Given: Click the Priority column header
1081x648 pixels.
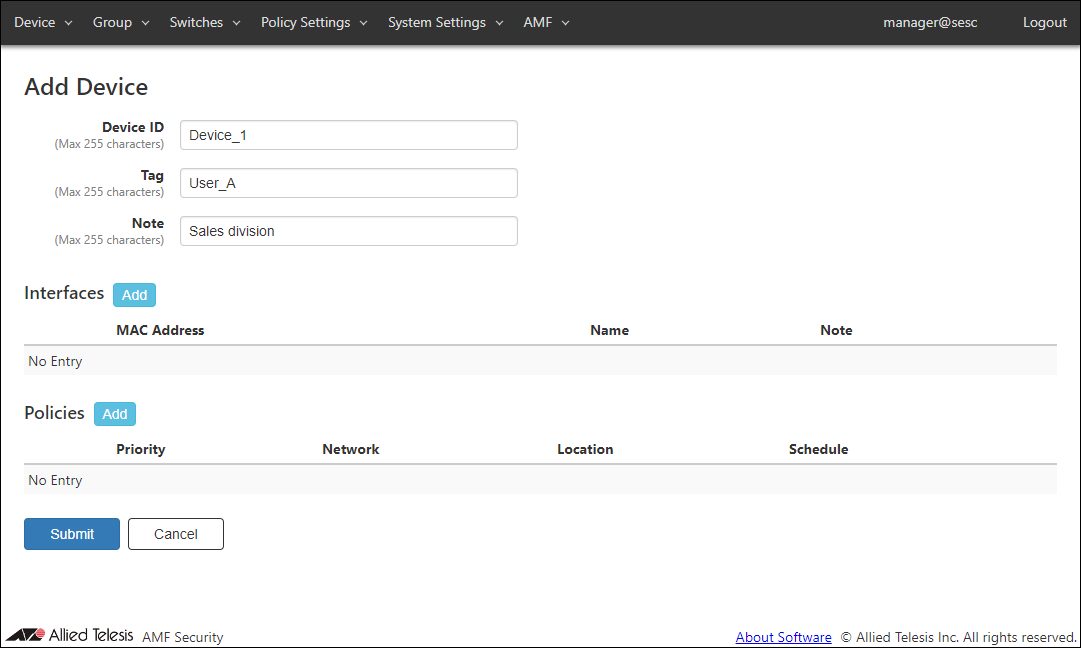Looking at the screenshot, I should coord(140,449).
